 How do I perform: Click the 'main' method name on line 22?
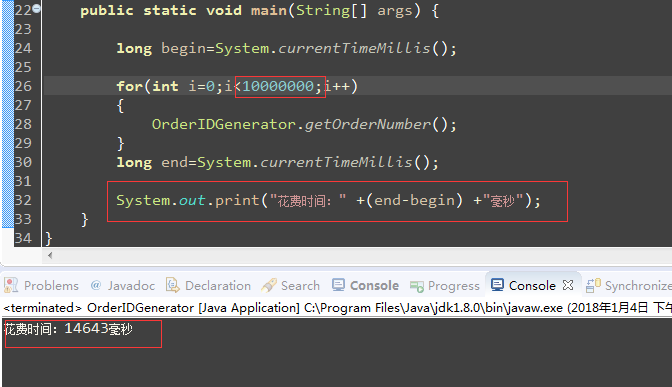pyautogui.click(x=269, y=10)
